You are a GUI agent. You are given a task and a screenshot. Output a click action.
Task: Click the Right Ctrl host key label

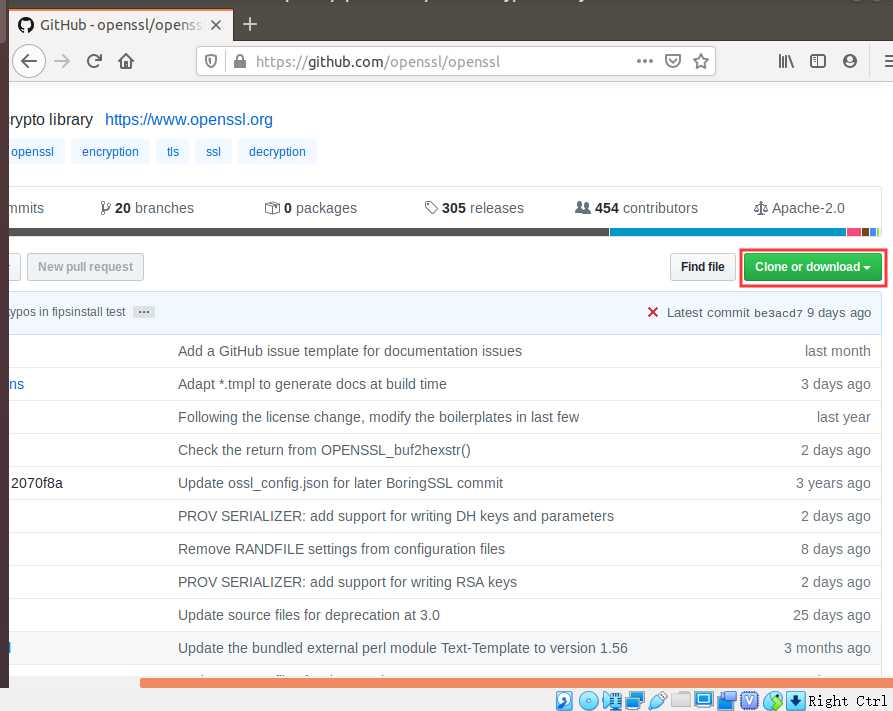847,701
